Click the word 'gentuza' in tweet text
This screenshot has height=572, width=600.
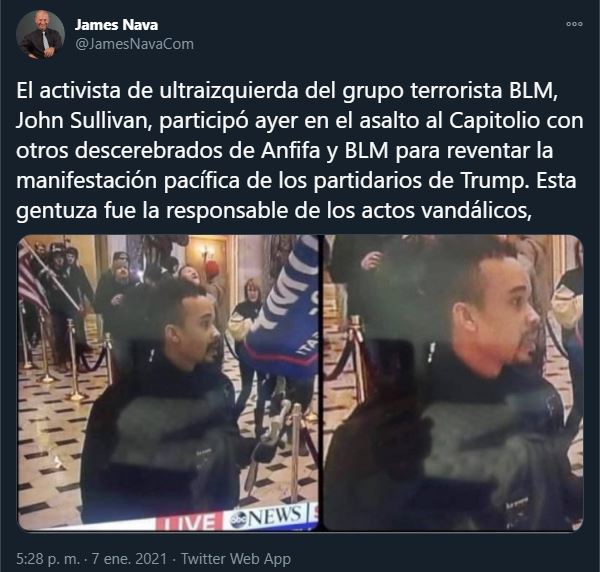tap(57, 210)
